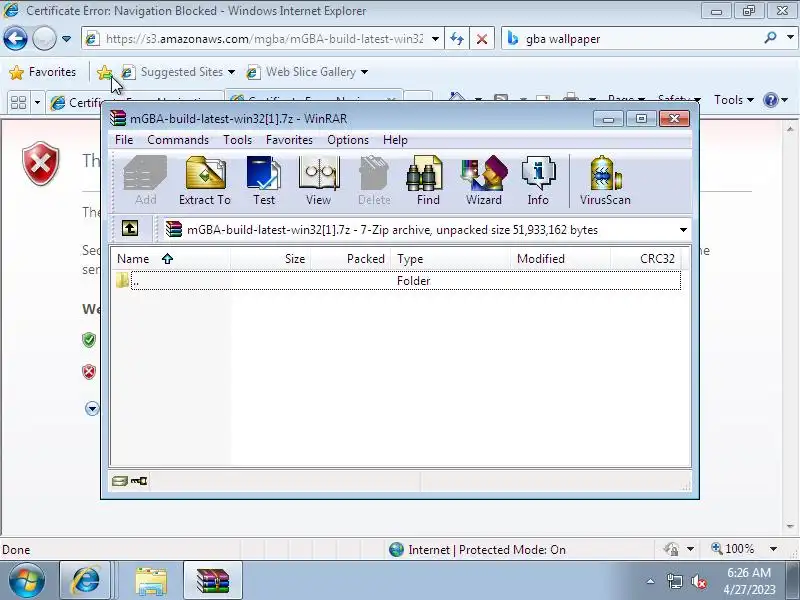This screenshot has height=600, width=800.
Task: Click the WinRAR taskbar icon
Action: (212, 580)
